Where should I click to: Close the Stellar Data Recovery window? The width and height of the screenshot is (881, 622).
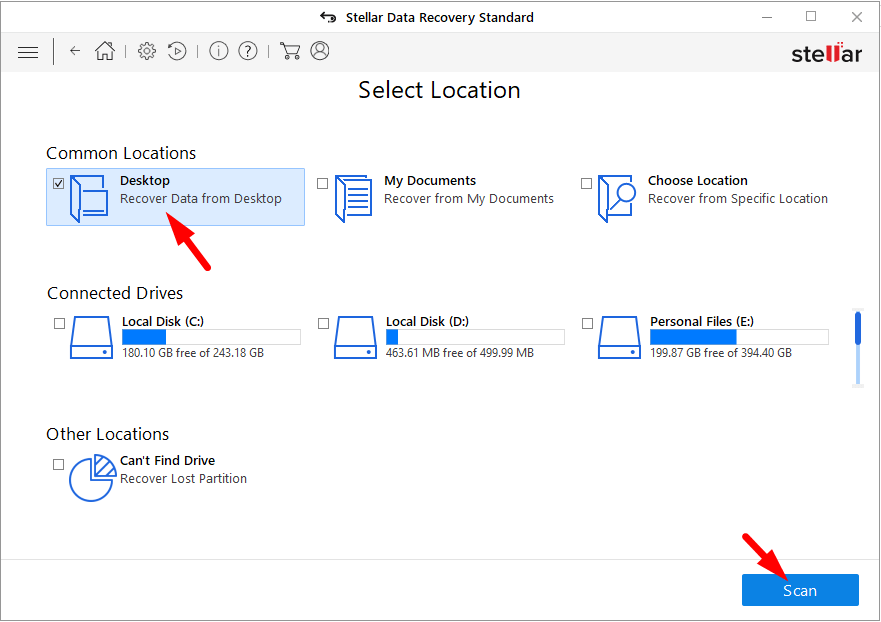857,17
